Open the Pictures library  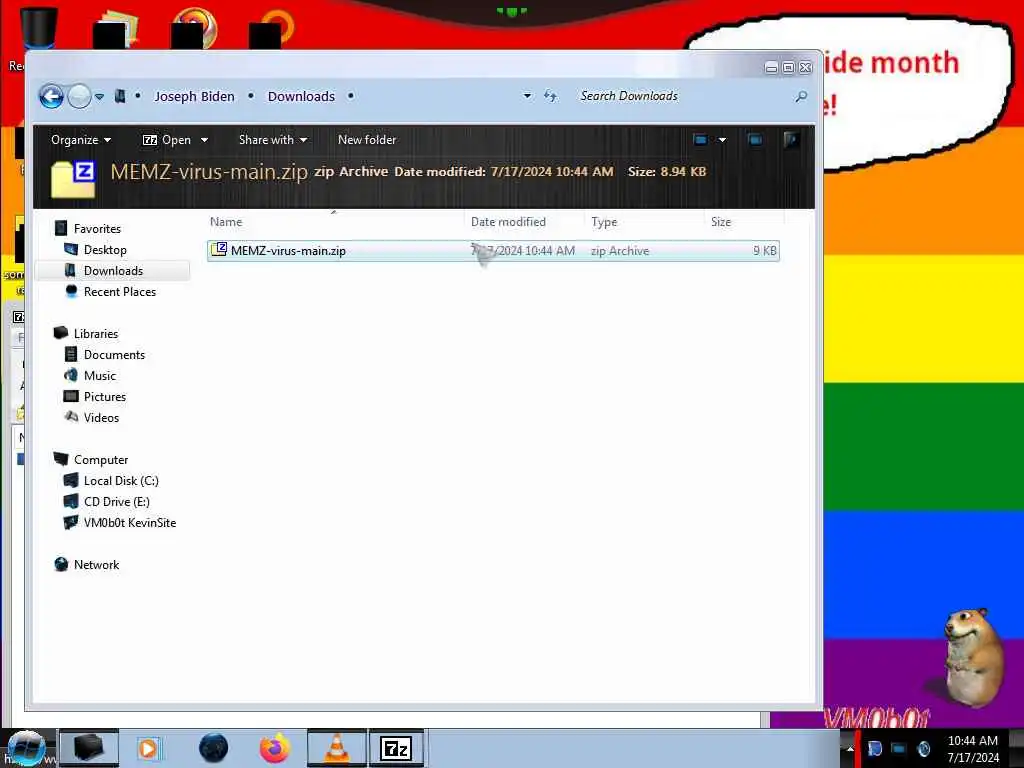tap(104, 396)
